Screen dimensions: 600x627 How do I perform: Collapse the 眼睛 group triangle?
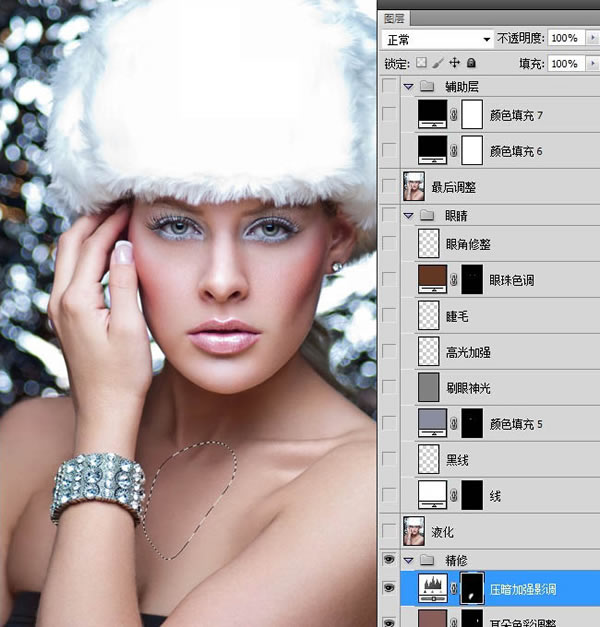click(x=408, y=216)
